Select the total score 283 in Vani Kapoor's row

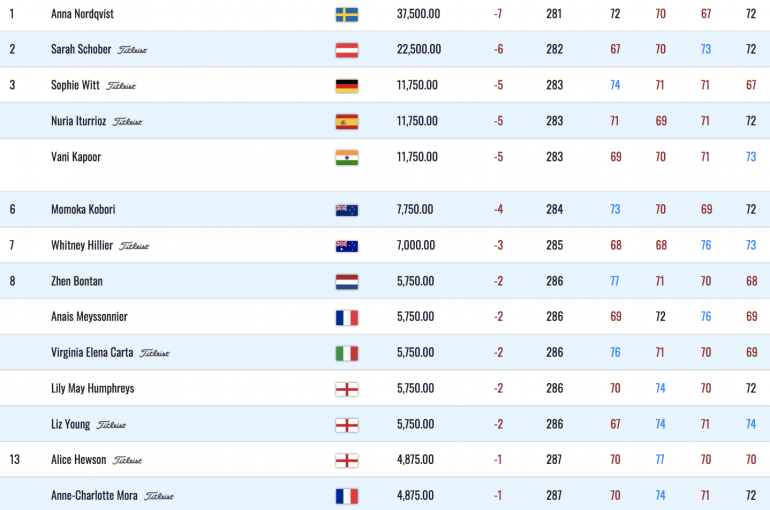(554, 157)
